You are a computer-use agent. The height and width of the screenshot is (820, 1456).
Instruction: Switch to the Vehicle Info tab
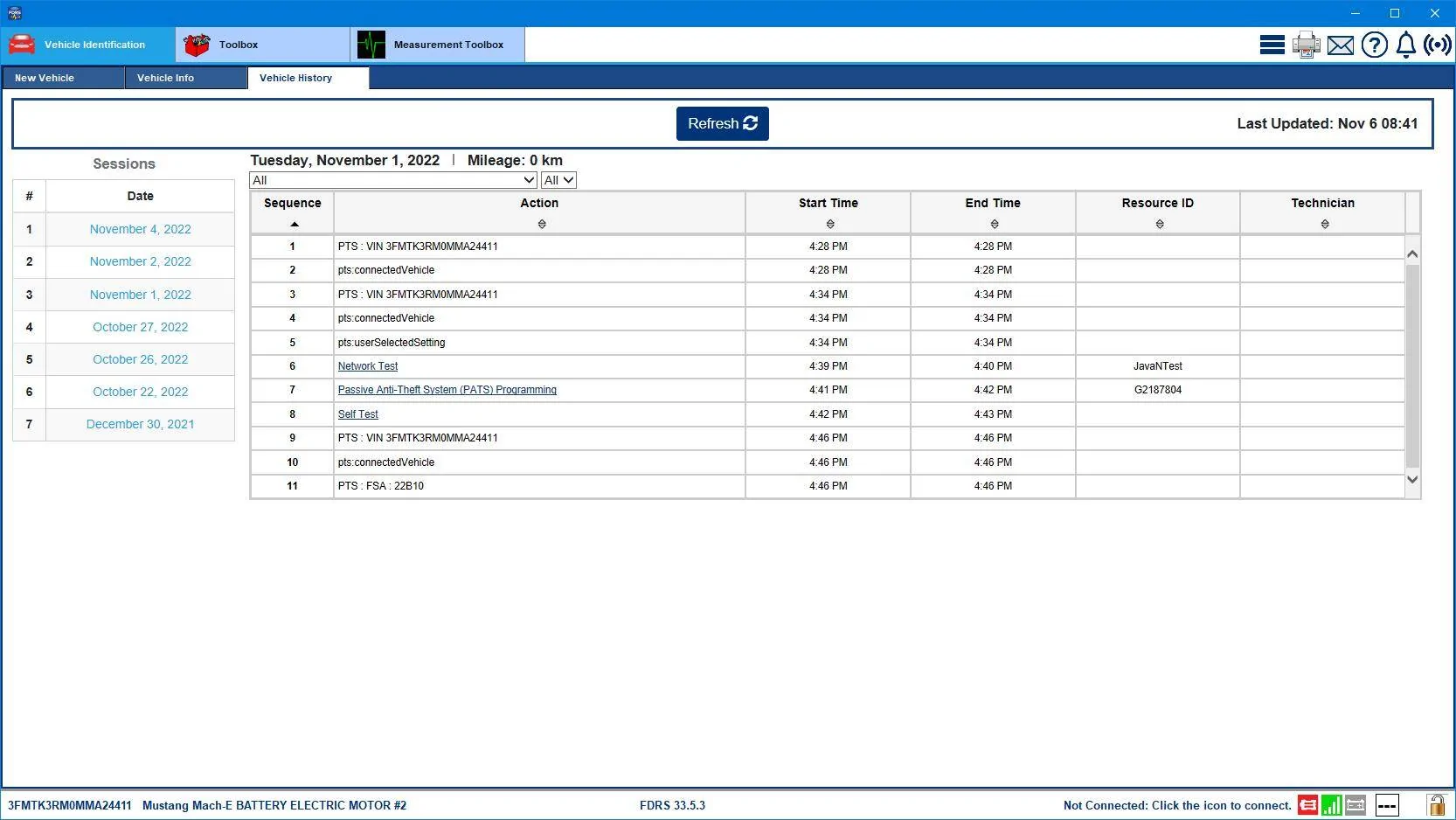point(185,78)
